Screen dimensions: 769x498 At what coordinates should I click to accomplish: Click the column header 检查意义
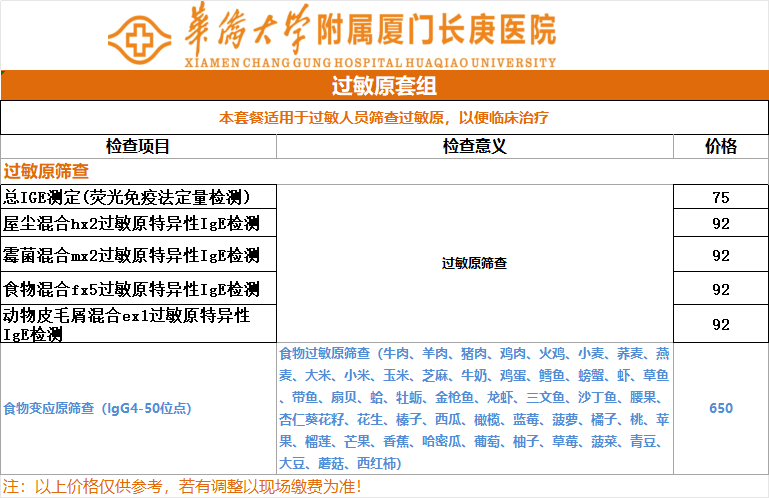(x=474, y=146)
